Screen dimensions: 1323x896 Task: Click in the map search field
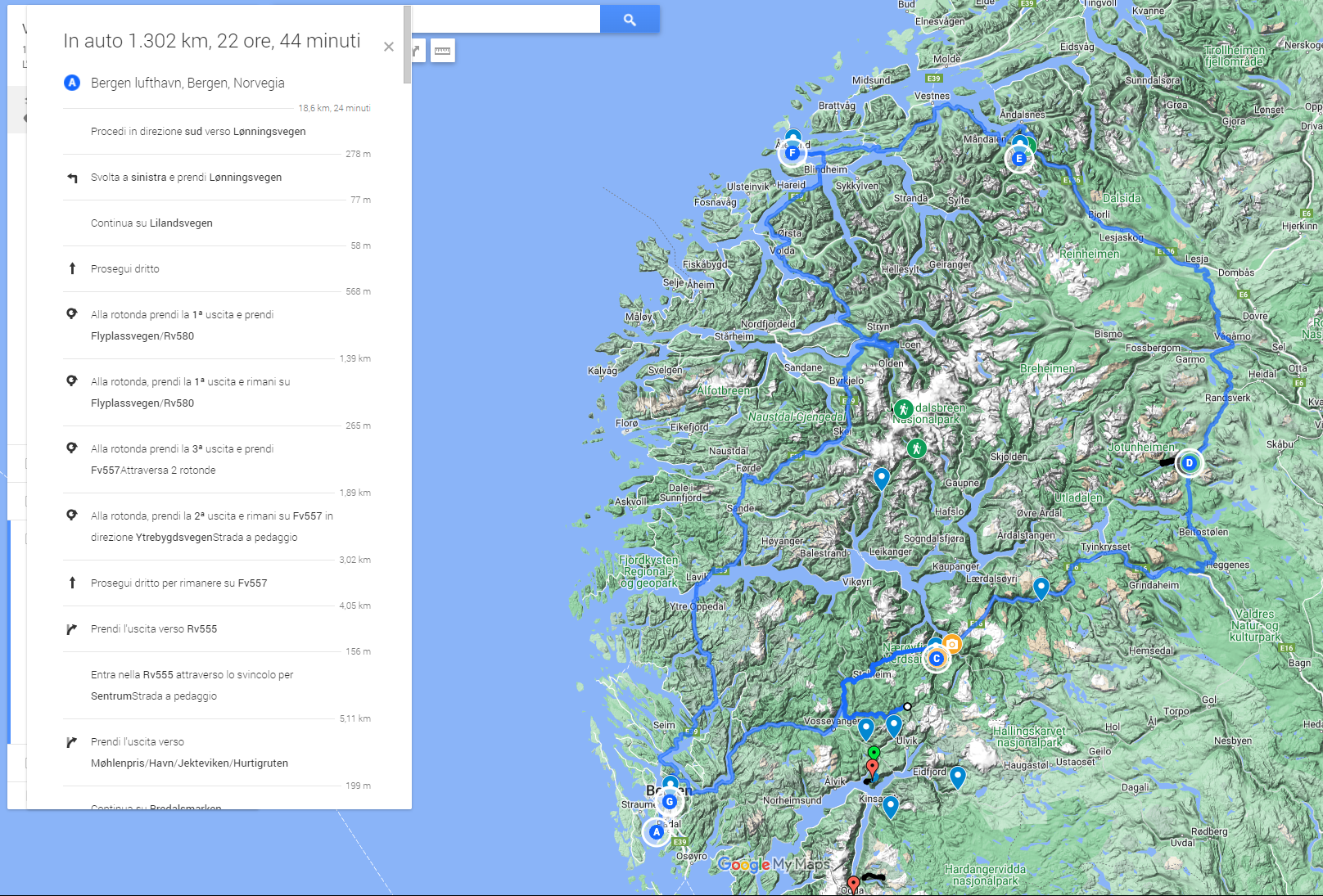(x=505, y=20)
